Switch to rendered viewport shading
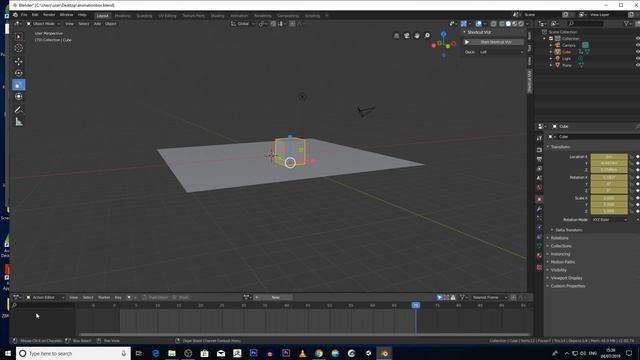640x360 pixels. coord(521,24)
